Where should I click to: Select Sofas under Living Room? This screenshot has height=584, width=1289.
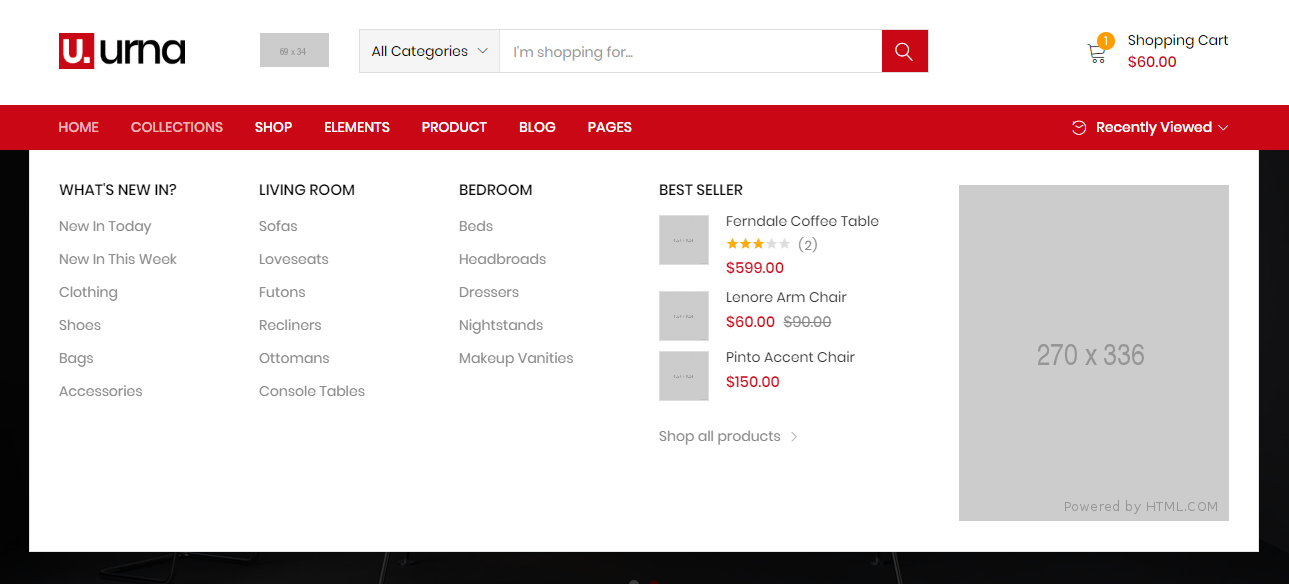[x=278, y=226]
